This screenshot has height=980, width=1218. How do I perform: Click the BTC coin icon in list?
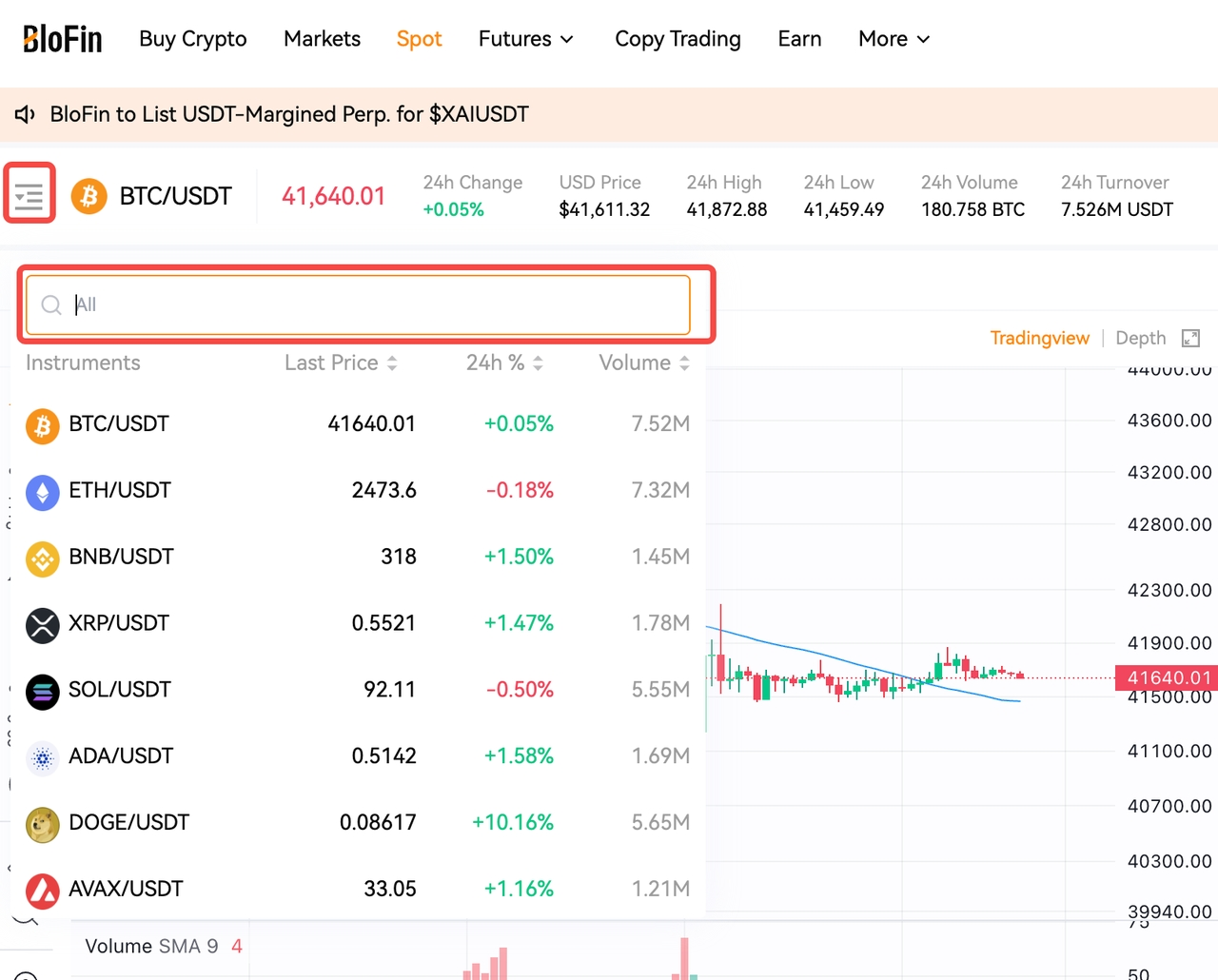[x=43, y=426]
